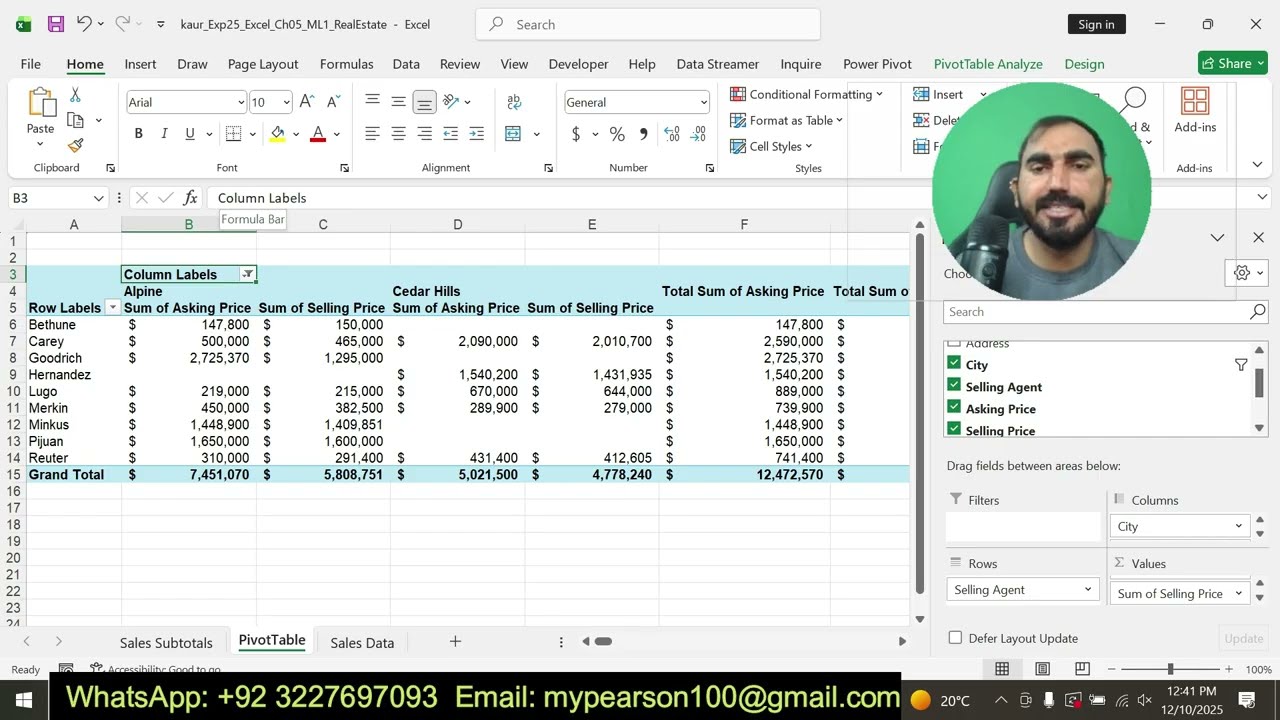1280x720 pixels.
Task: Click the Save icon in title bar
Action: click(x=56, y=24)
